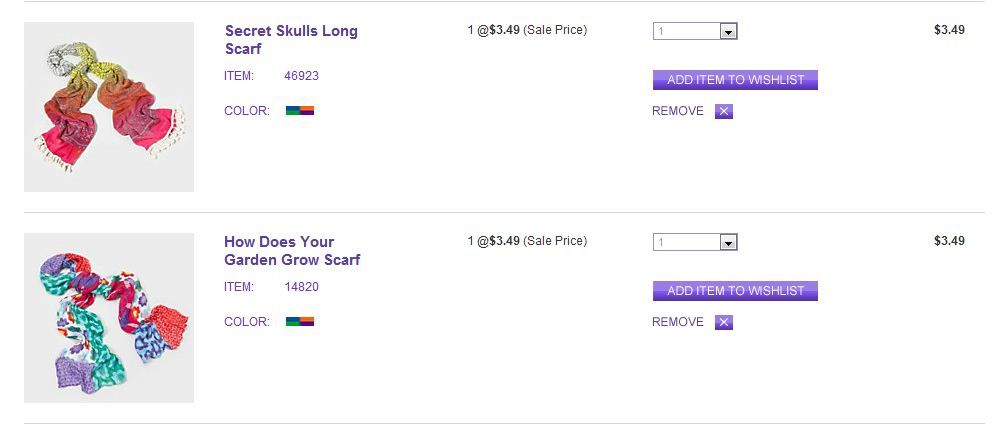1002x425 pixels.
Task: Click the Garden Grow scarf product thumbnail
Action: coord(109,318)
